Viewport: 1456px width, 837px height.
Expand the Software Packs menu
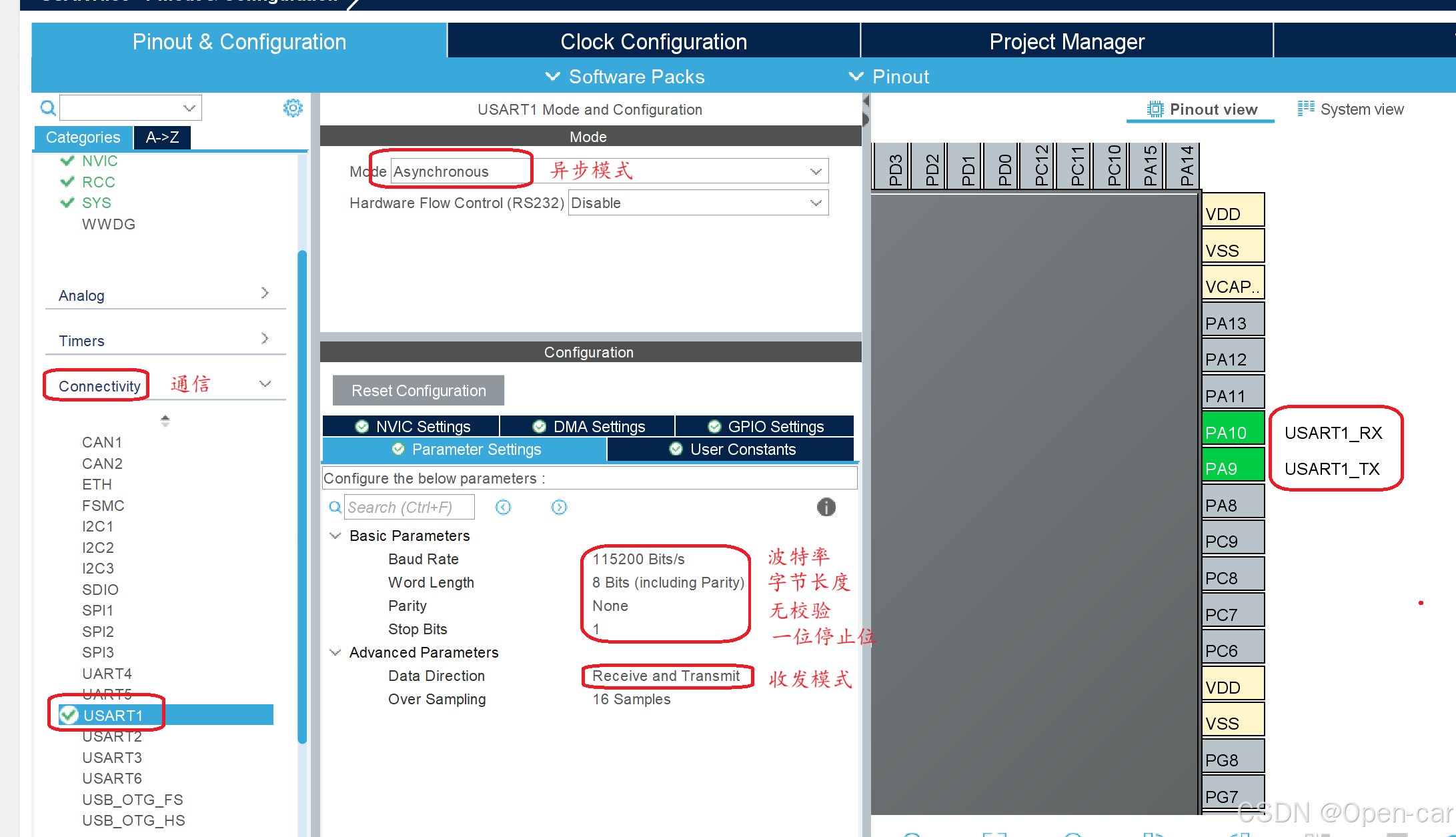point(625,77)
